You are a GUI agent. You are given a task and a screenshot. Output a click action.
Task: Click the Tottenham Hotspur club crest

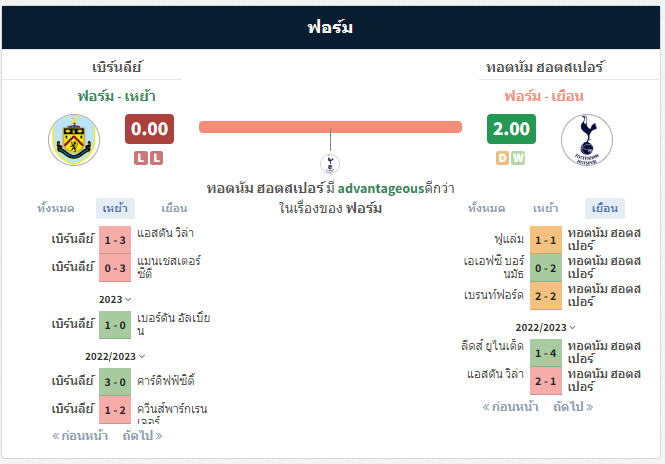click(x=587, y=140)
